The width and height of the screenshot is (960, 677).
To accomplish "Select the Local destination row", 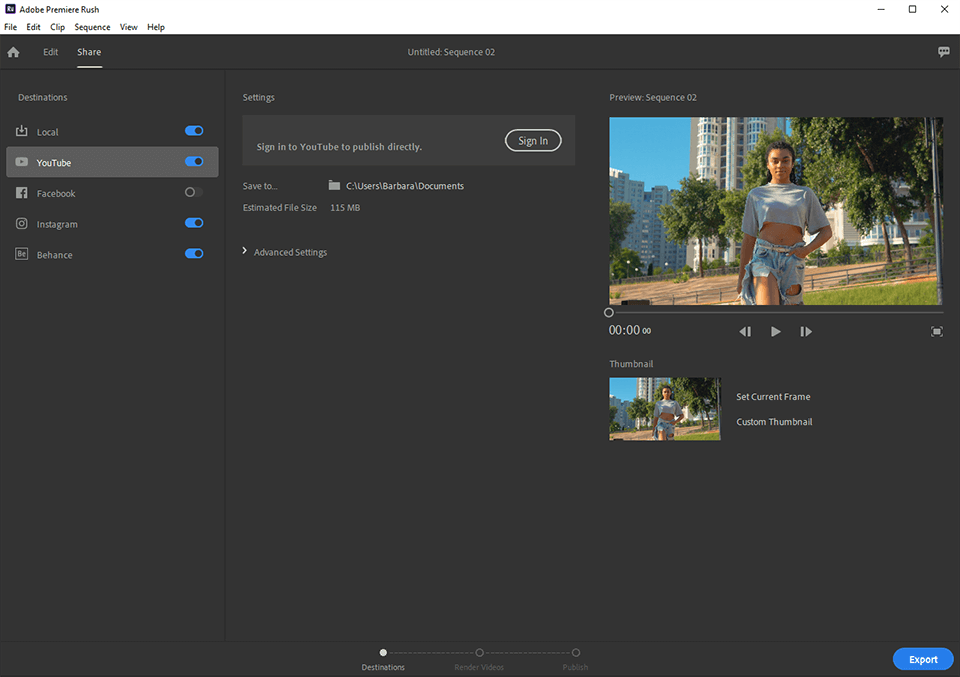I will tap(112, 131).
